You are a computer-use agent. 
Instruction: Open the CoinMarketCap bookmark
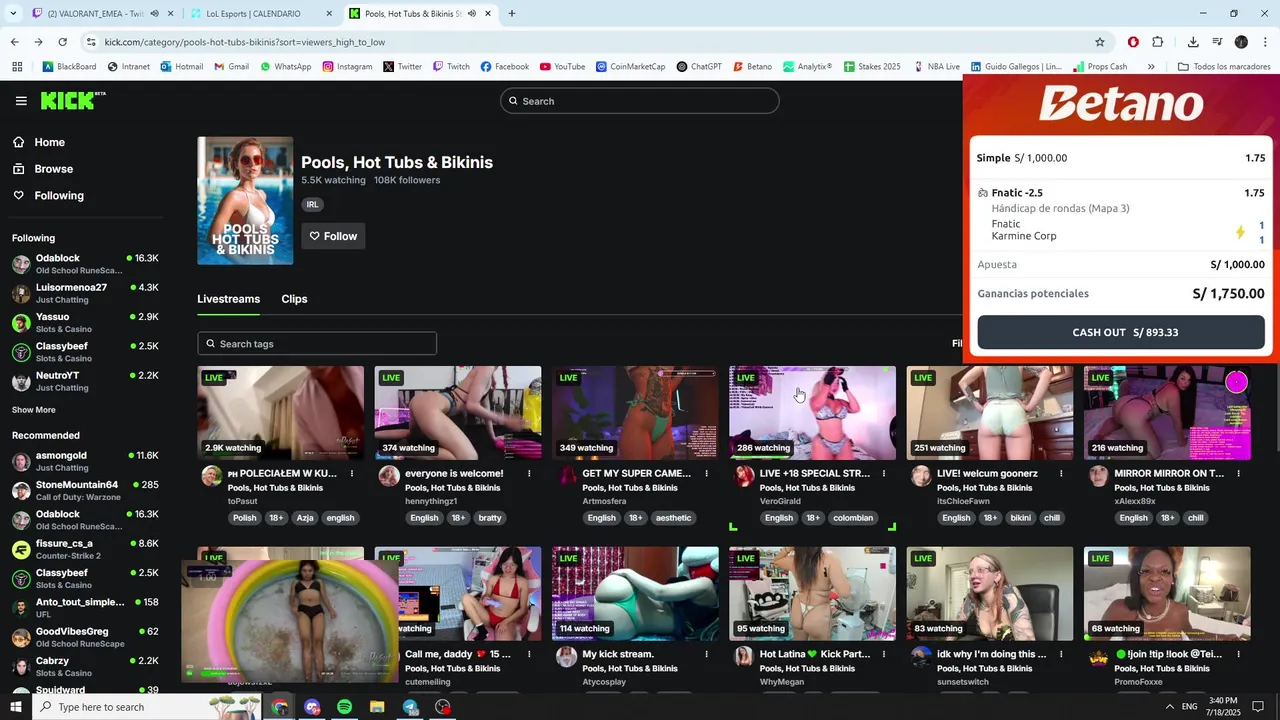click(x=630, y=67)
